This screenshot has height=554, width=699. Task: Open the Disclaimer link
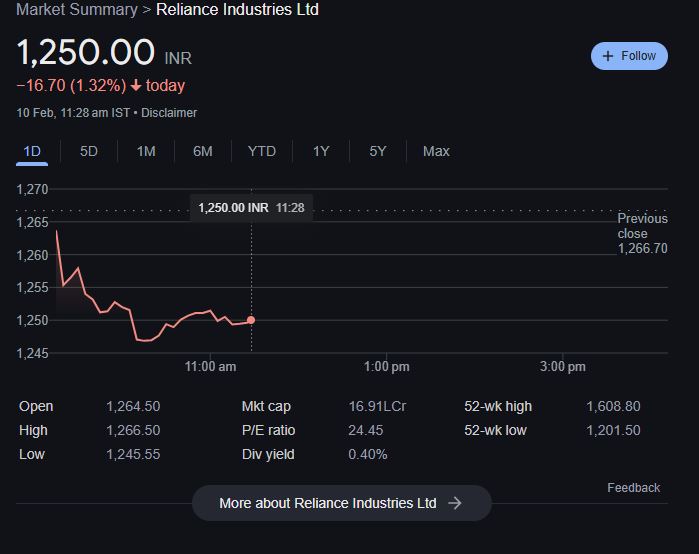(169, 113)
